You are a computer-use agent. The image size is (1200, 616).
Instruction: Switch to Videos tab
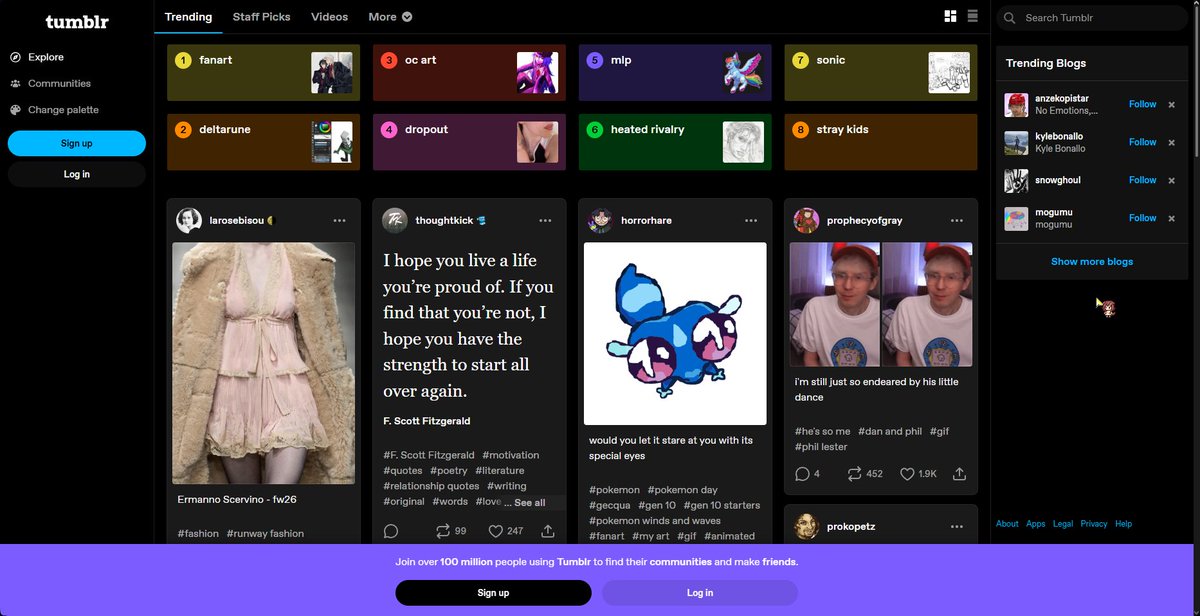(329, 17)
